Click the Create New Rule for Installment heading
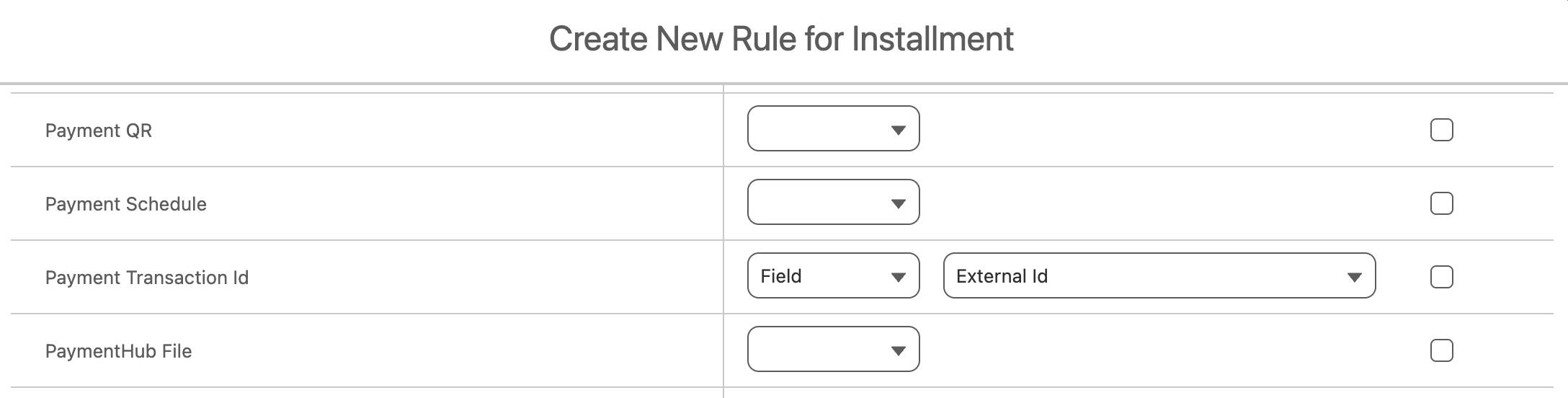 click(781, 39)
